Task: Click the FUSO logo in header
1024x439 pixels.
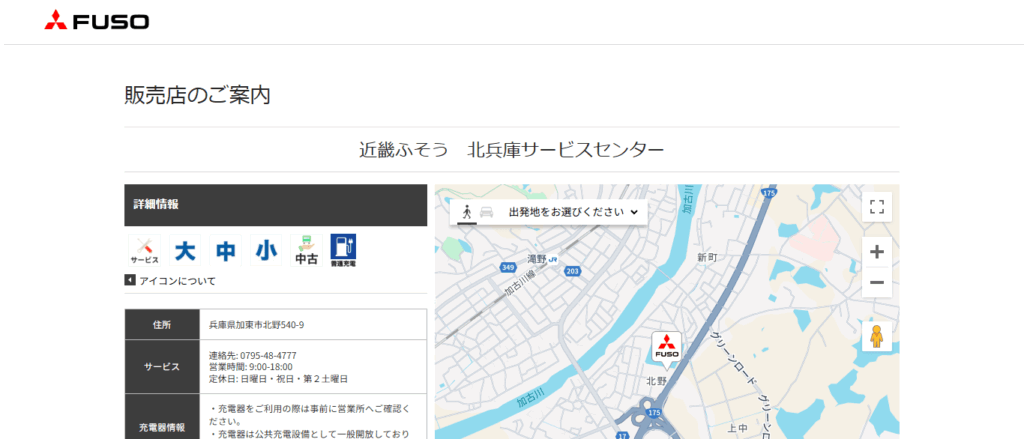Action: [x=97, y=21]
